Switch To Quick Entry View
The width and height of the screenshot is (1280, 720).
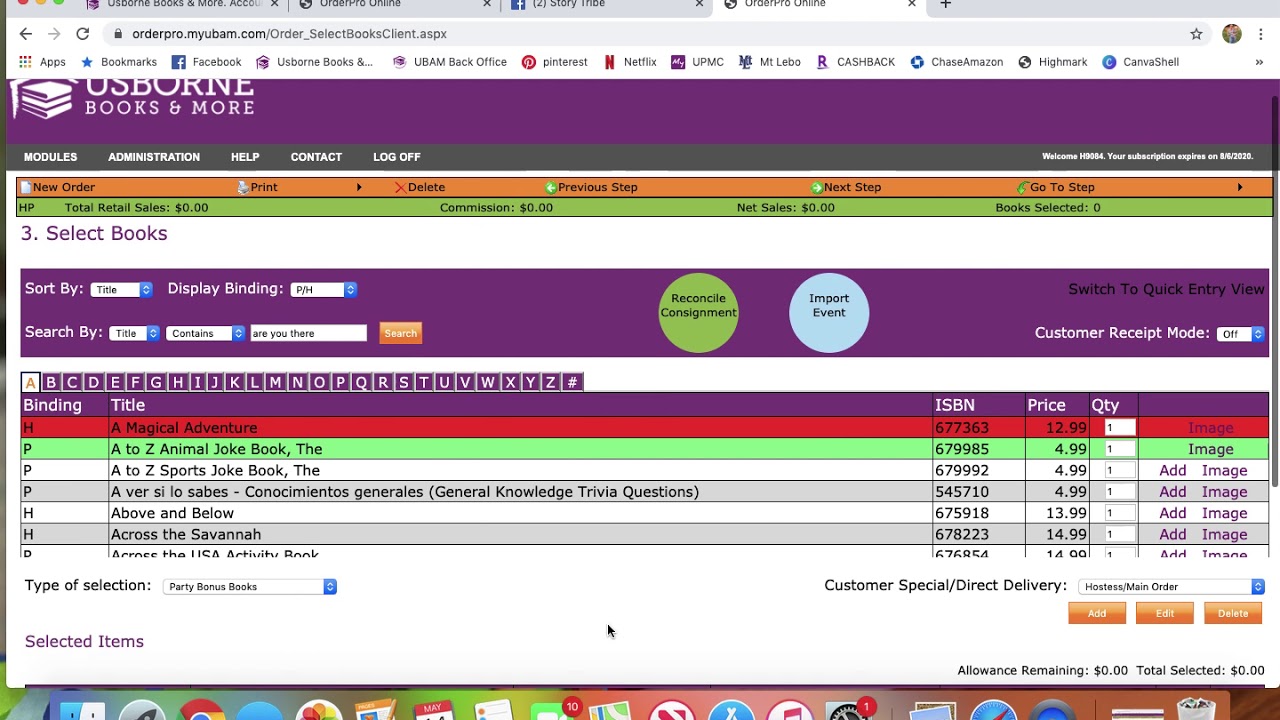click(1166, 289)
